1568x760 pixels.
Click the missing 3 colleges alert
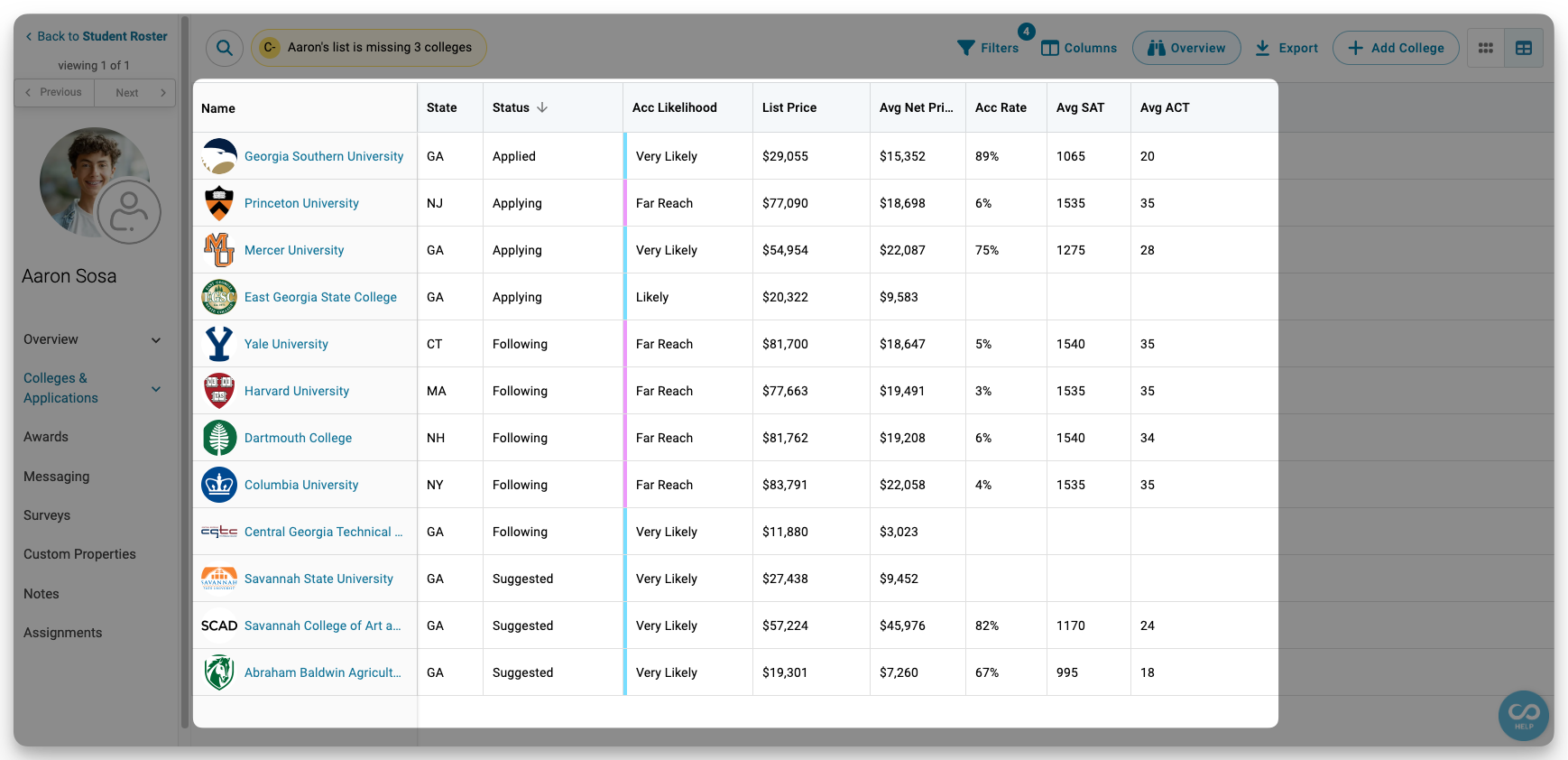pyautogui.click(x=369, y=48)
